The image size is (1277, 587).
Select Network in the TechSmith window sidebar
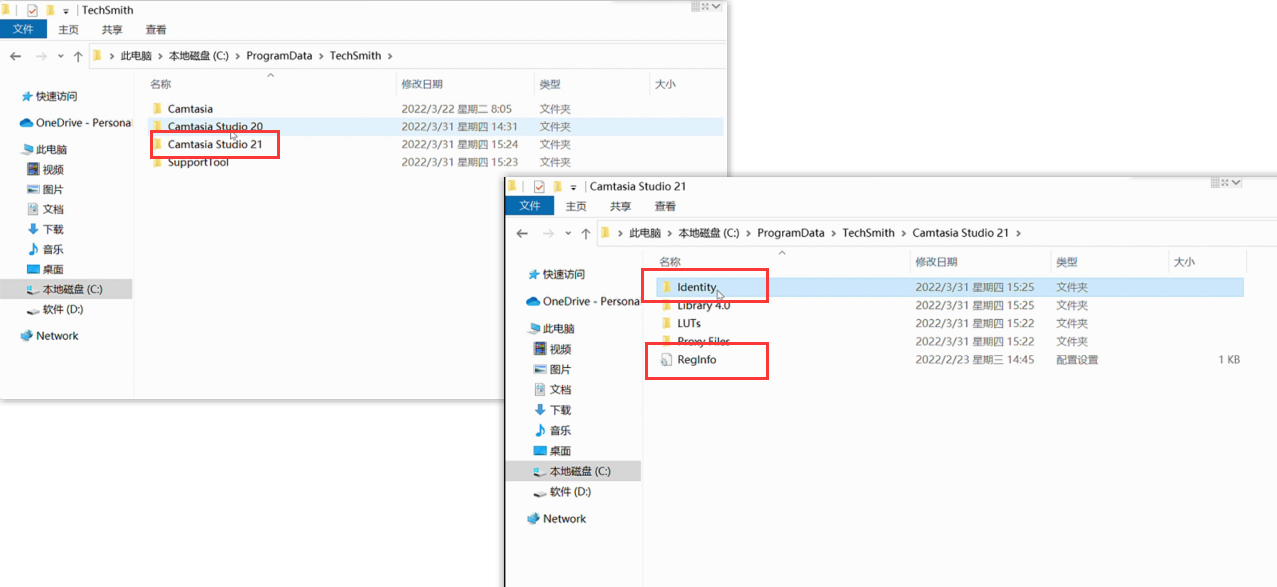click(57, 336)
